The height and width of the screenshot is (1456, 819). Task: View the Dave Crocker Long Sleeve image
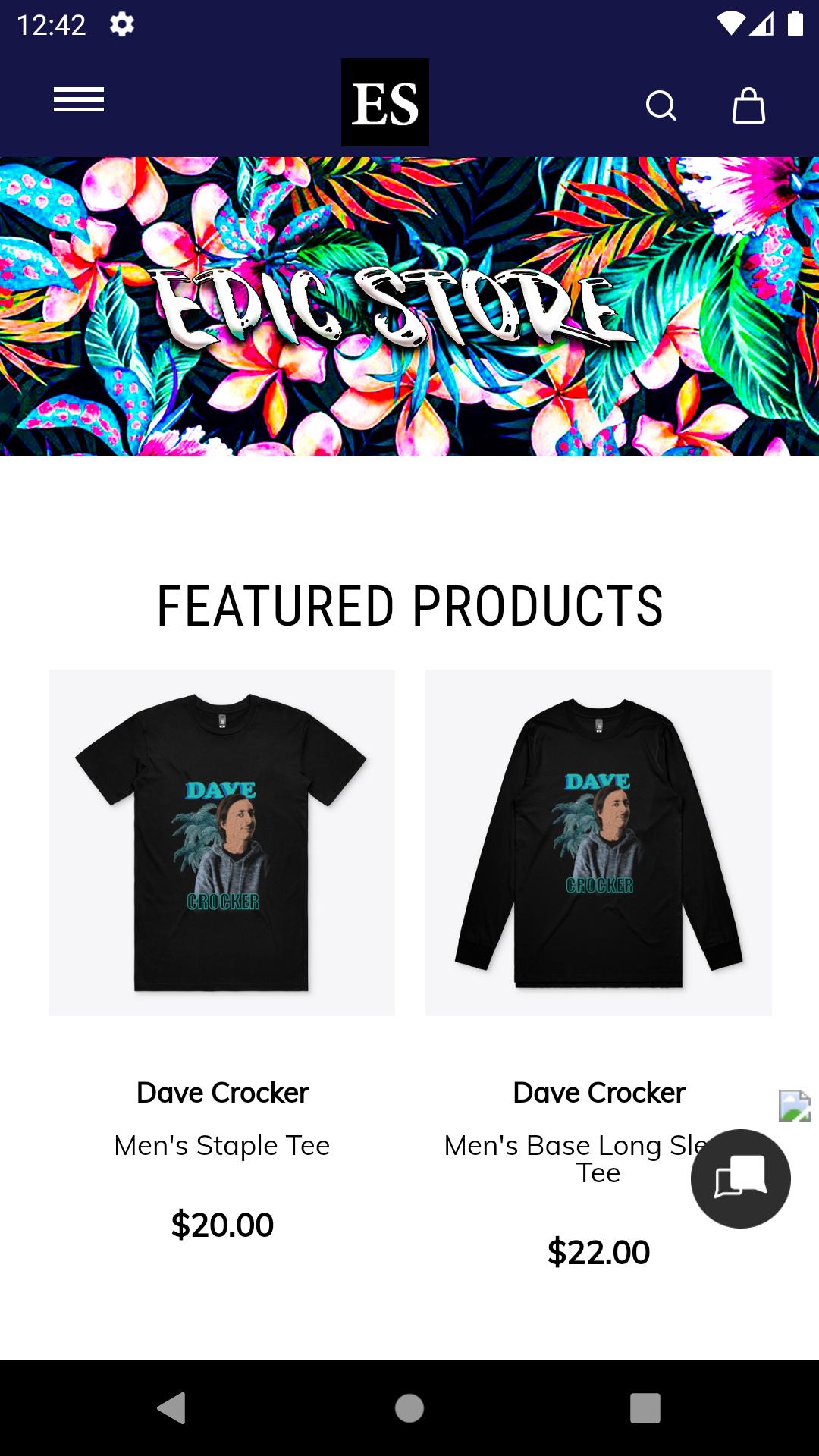(x=598, y=843)
